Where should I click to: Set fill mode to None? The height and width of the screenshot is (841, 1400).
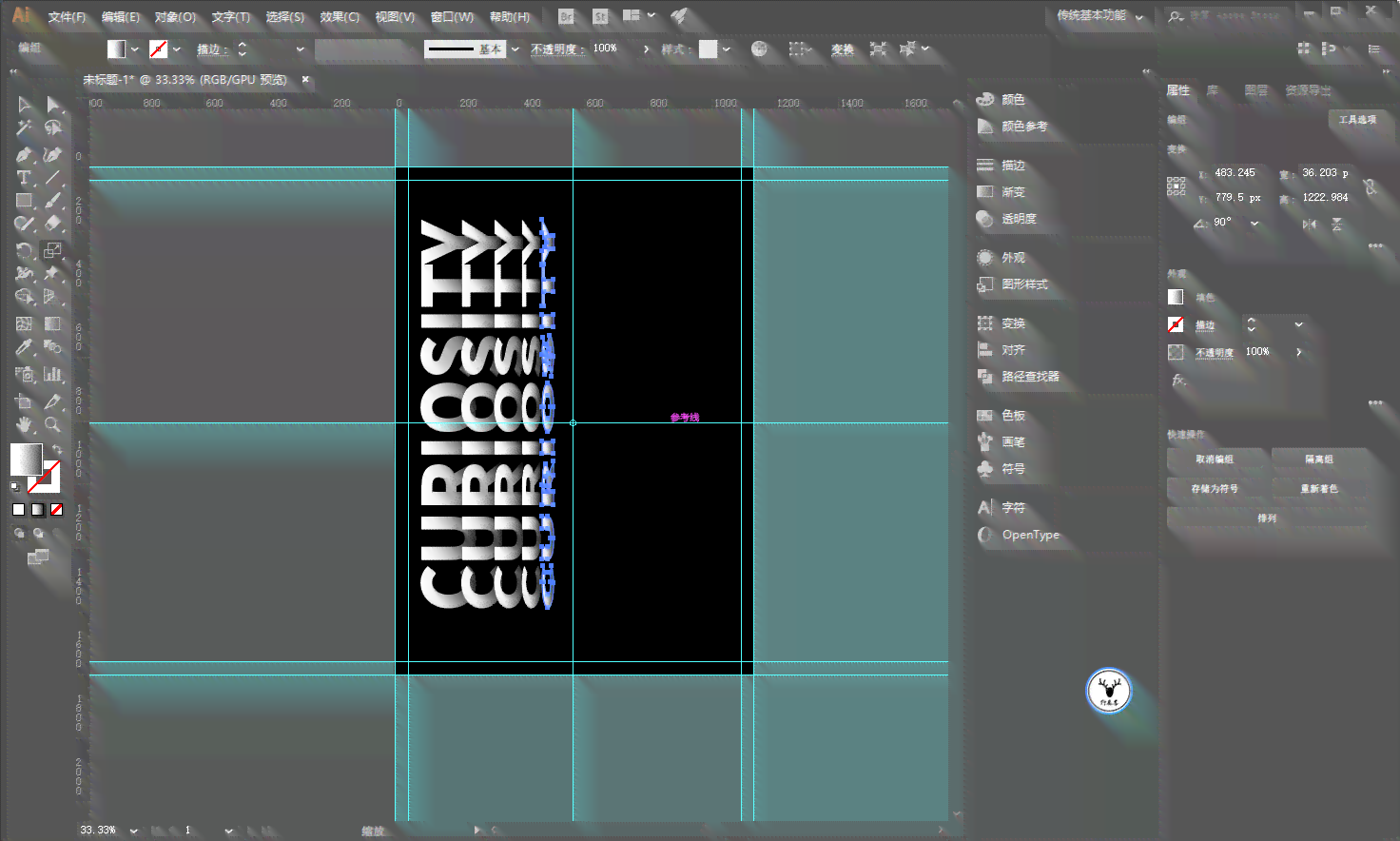click(x=56, y=510)
